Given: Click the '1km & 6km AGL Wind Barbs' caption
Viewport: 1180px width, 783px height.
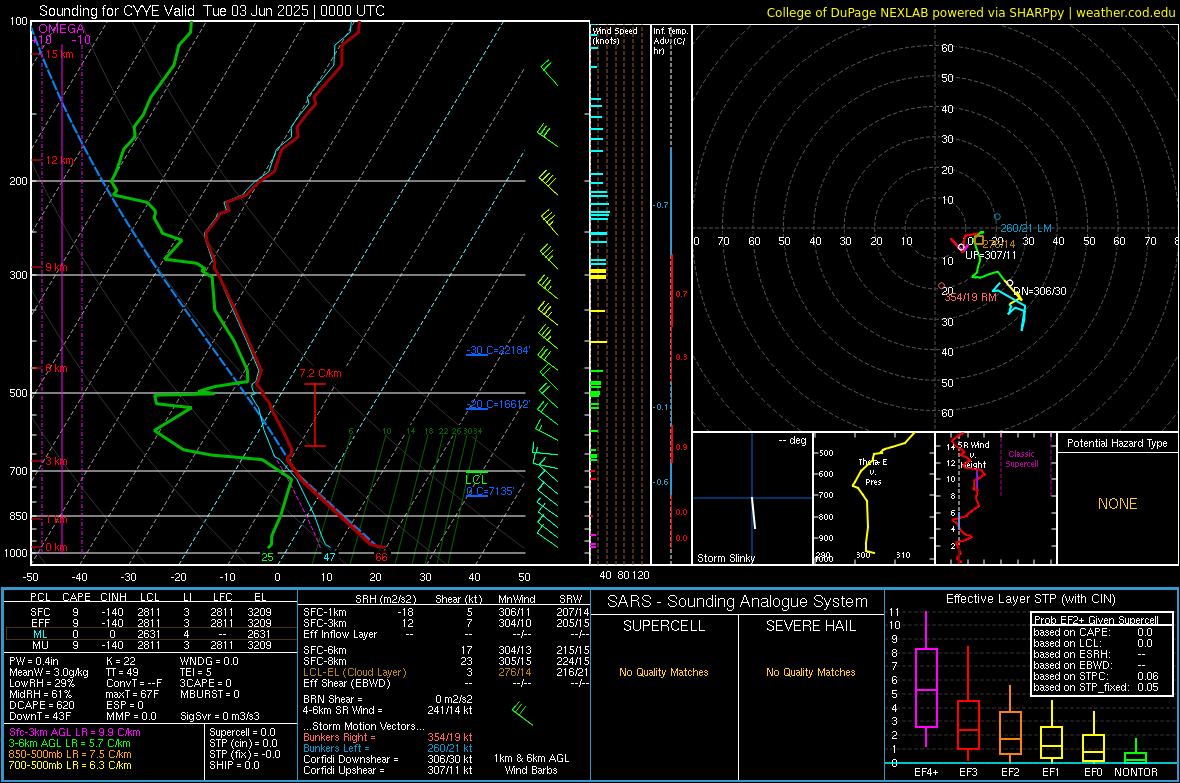Looking at the screenshot, I should pos(531,764).
